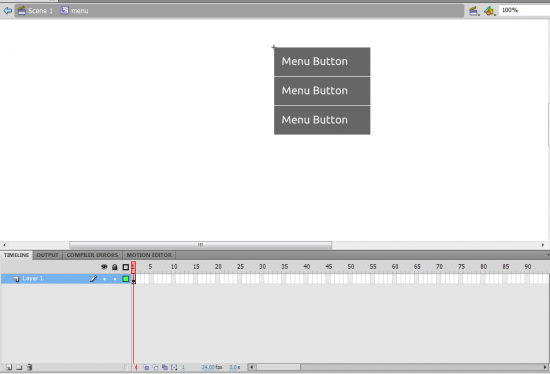The height and width of the screenshot is (374, 550).
Task: Click the back arrow to exit symbol editing
Action: tap(8, 11)
